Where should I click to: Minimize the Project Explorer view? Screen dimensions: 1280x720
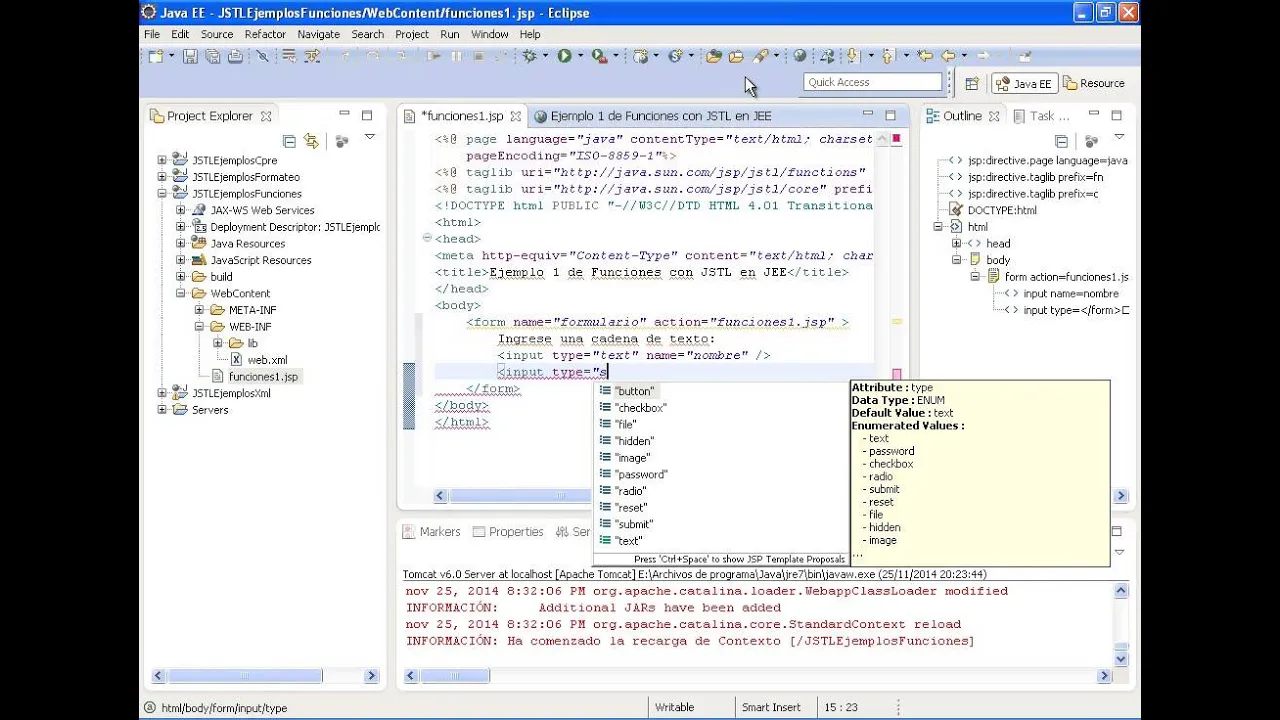point(344,115)
